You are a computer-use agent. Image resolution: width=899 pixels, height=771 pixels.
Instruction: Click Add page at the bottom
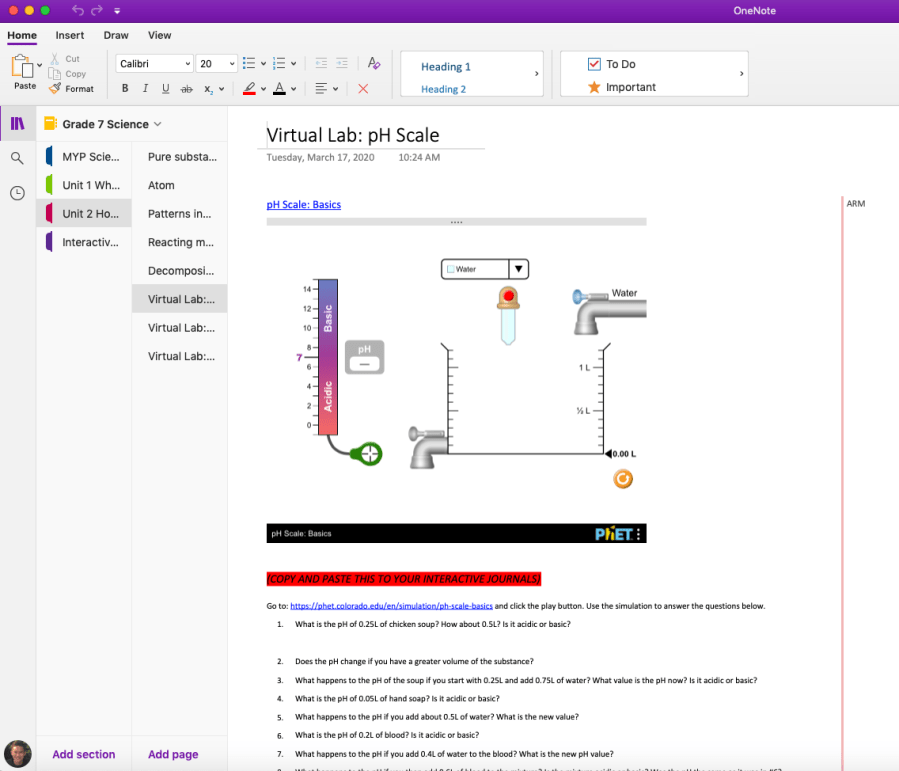click(172, 754)
